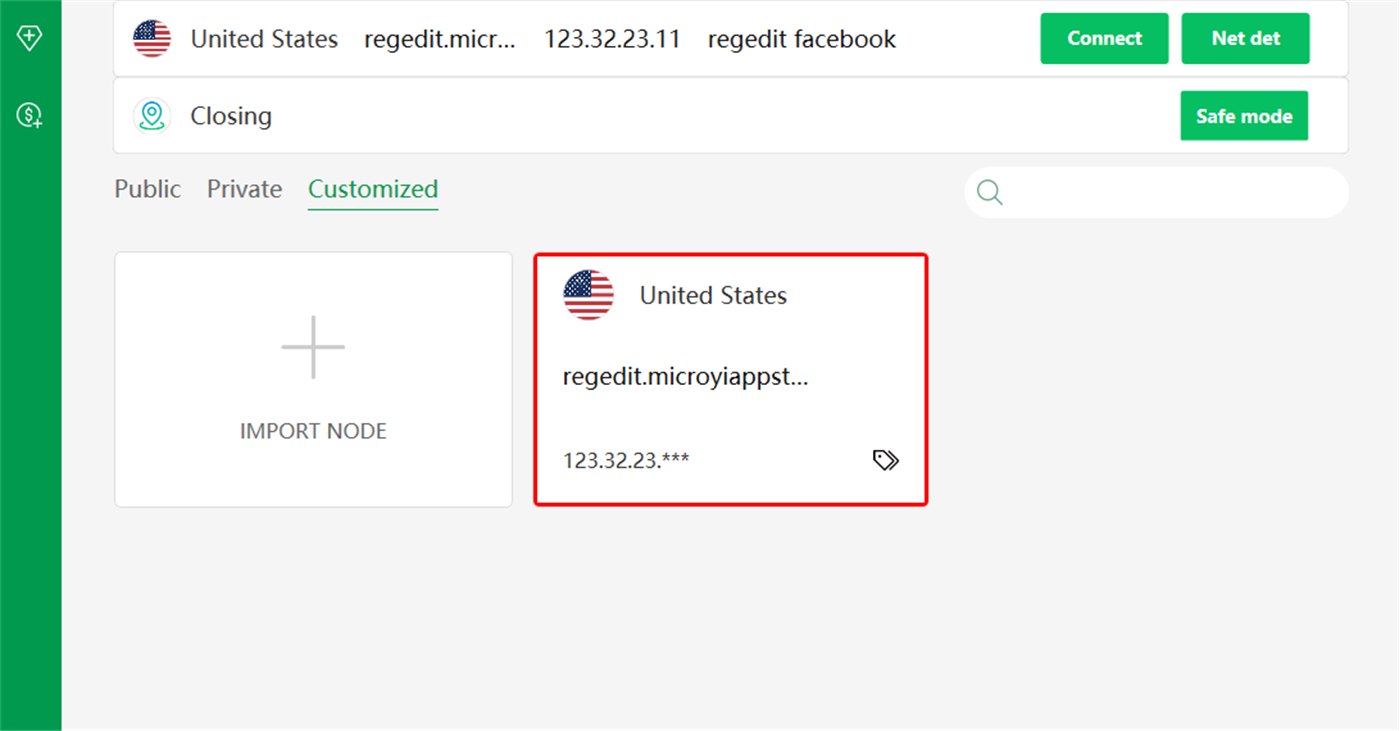Click the tag icon on the United States node

tap(885, 460)
